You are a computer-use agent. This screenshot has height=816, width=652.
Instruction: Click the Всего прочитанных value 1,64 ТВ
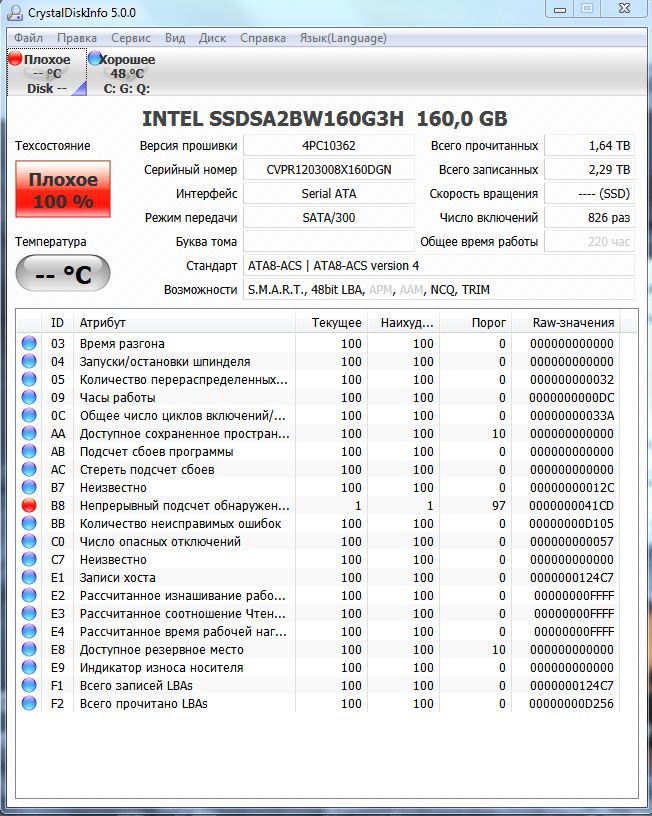point(590,146)
